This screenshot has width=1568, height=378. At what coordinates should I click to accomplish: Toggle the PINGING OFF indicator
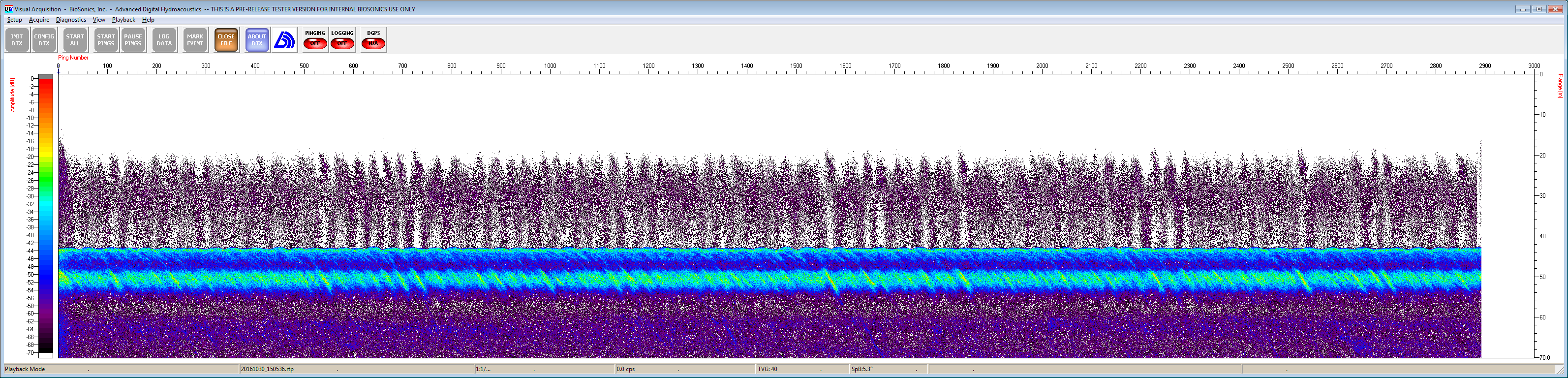point(315,40)
